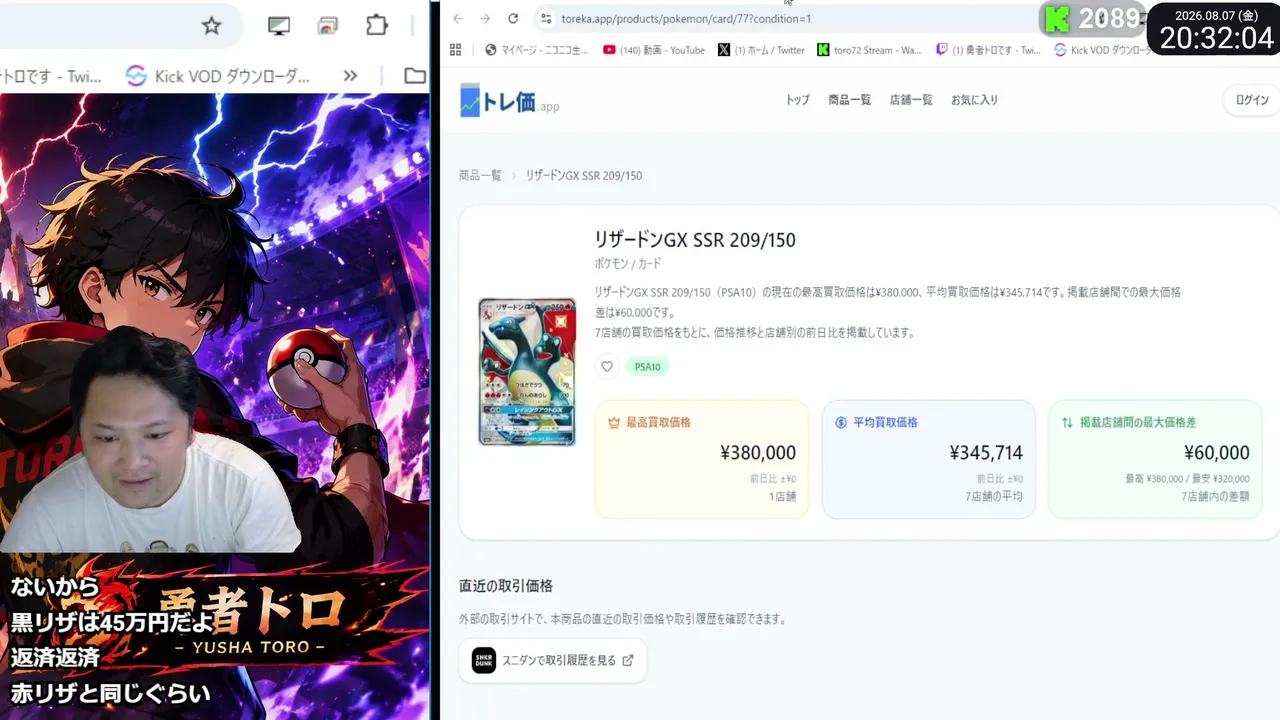Bookmark page with star icon in left window
Screen dimensions: 1280x720
click(211, 26)
